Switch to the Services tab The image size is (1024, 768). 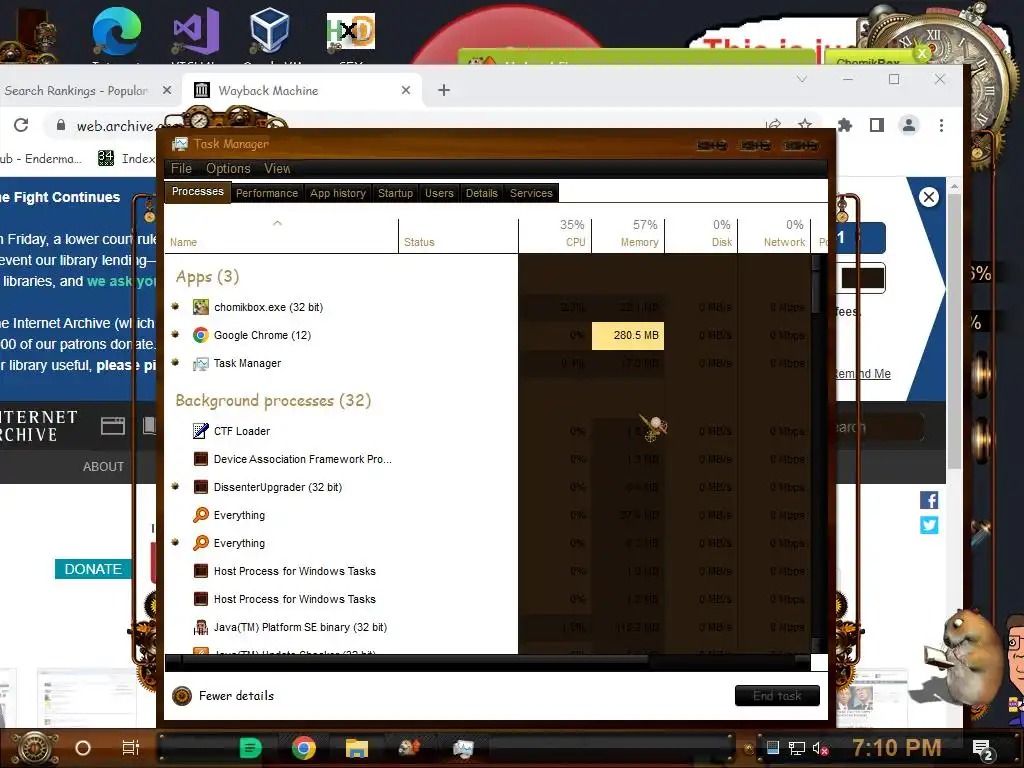tap(531, 193)
